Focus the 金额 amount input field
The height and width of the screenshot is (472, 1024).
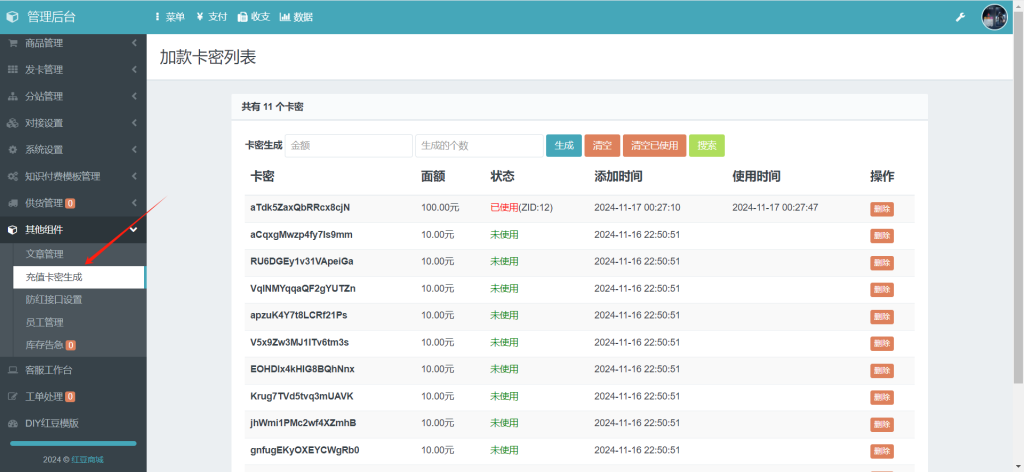tap(348, 146)
